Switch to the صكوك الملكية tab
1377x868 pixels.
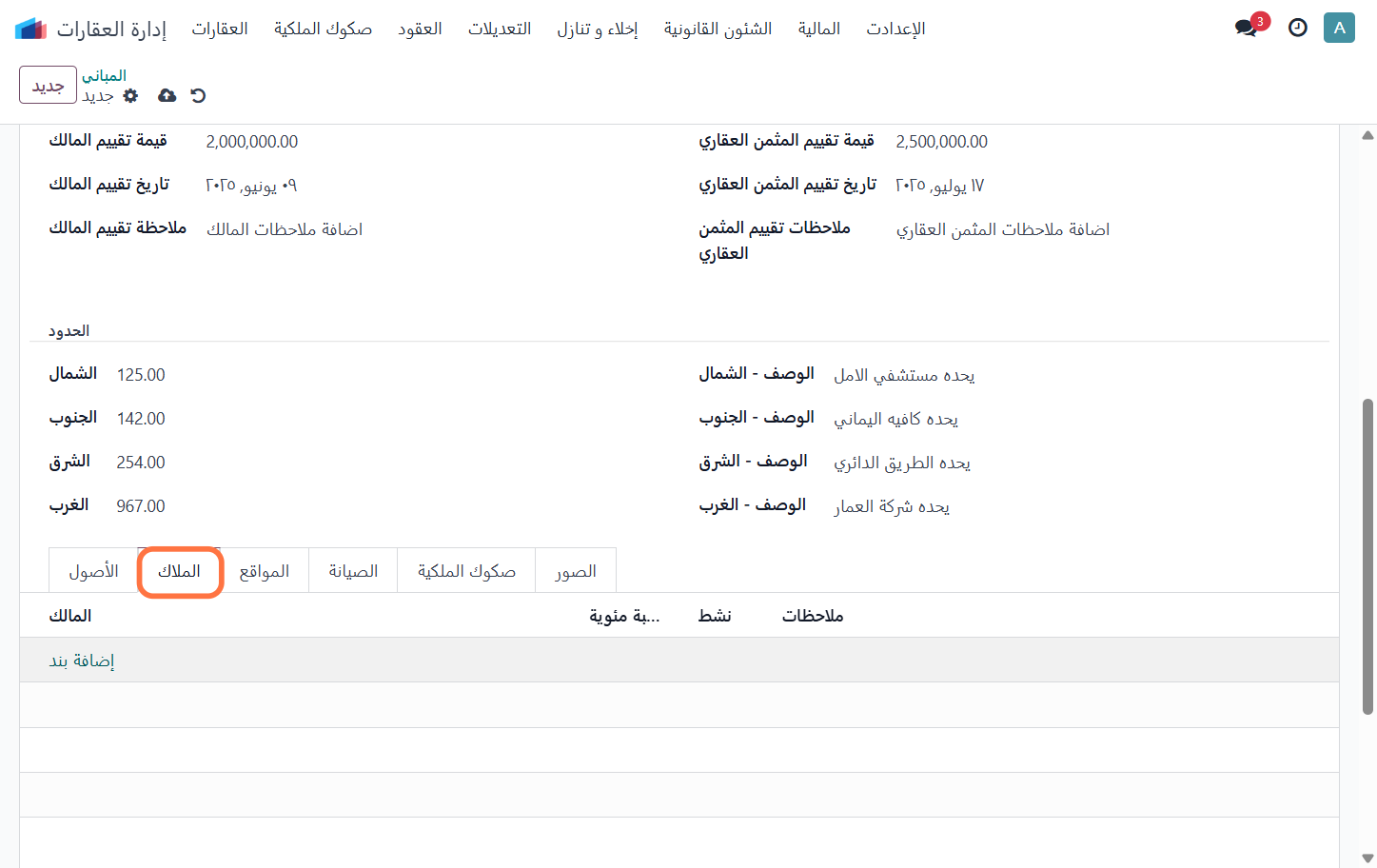(466, 571)
